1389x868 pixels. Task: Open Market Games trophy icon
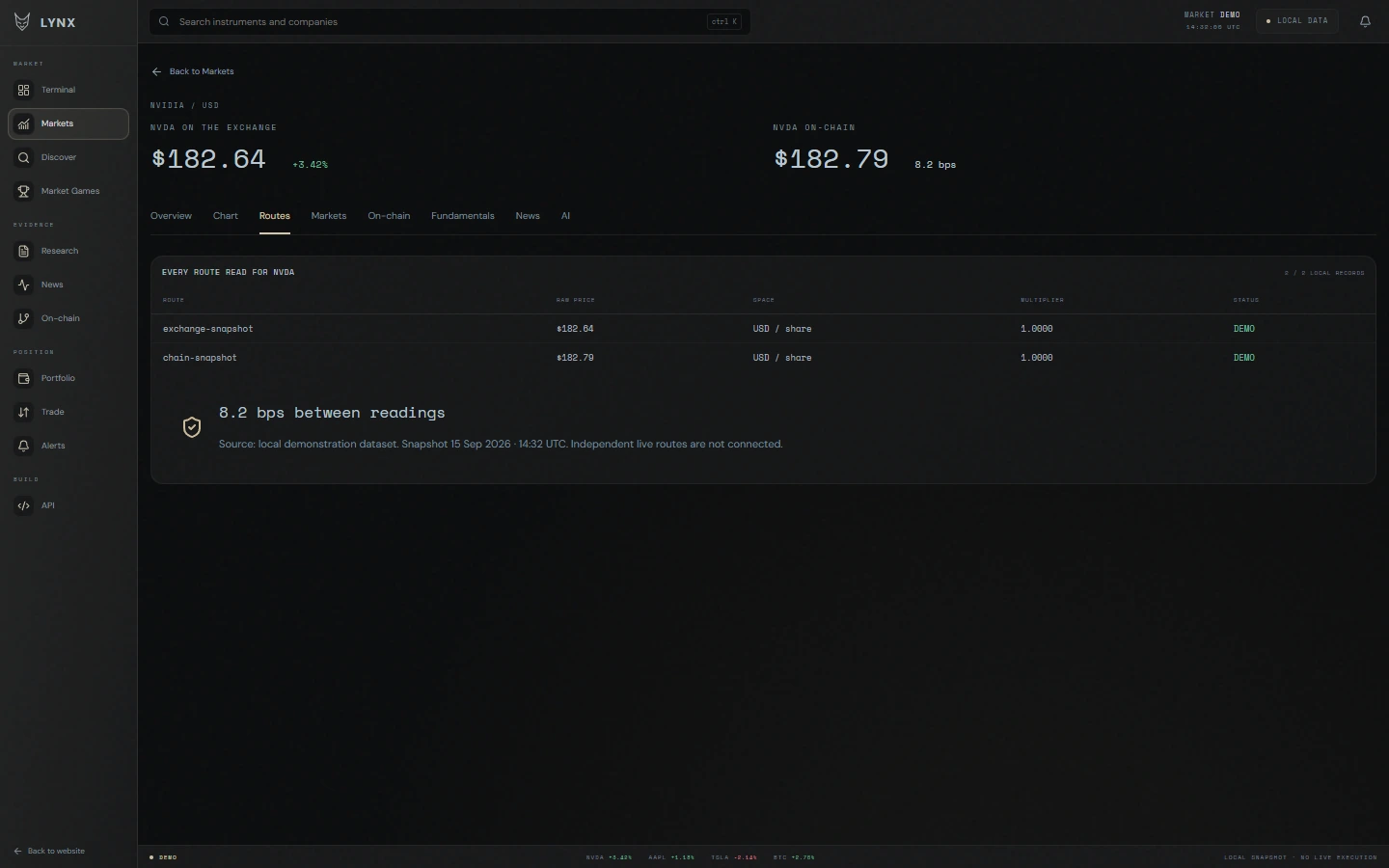[x=24, y=191]
